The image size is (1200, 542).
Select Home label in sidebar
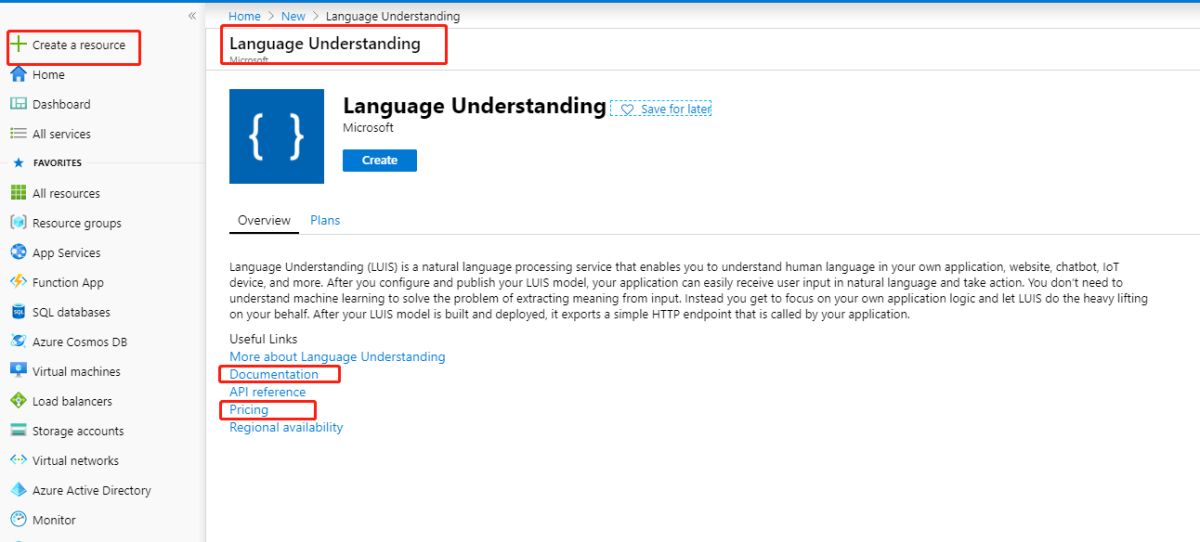[x=48, y=75]
